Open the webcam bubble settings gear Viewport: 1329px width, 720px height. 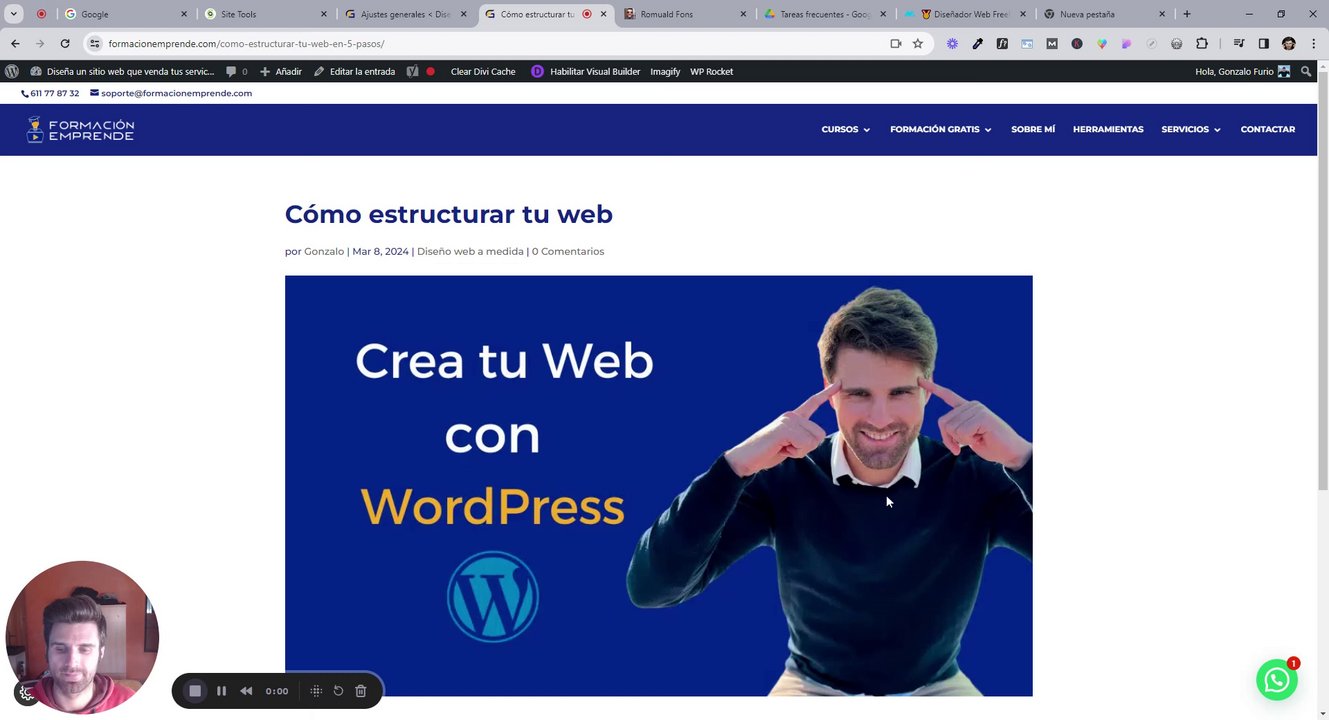[26, 692]
